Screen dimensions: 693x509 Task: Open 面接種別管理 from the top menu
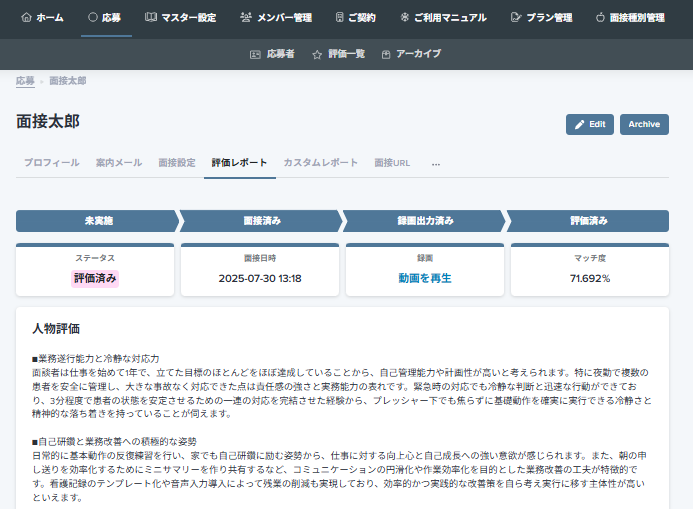[x=631, y=18]
